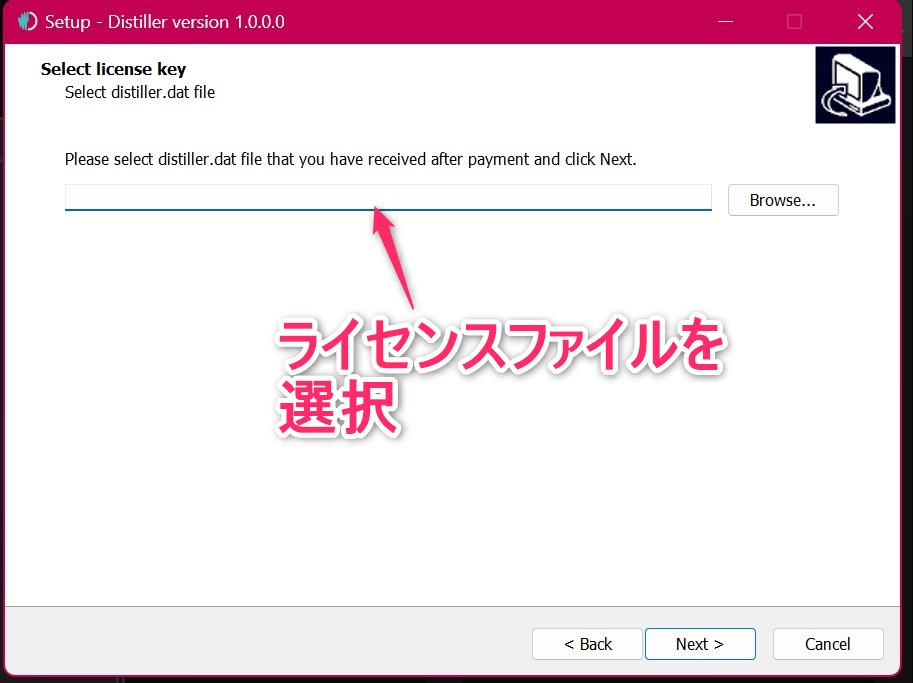Click the 'Select distiller.dat file' subheading
The width and height of the screenshot is (913, 683).
click(x=140, y=93)
